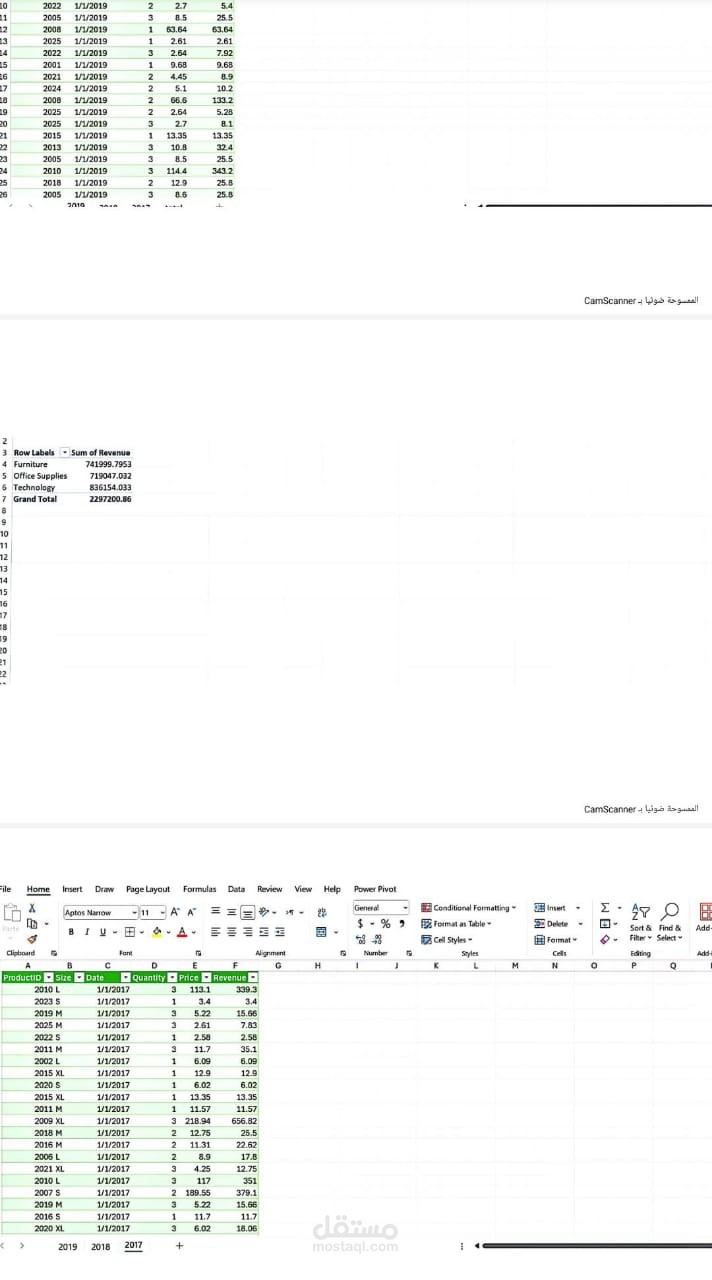The height and width of the screenshot is (1280, 712).
Task: Open the Format cells dropdown
Action: [558, 940]
